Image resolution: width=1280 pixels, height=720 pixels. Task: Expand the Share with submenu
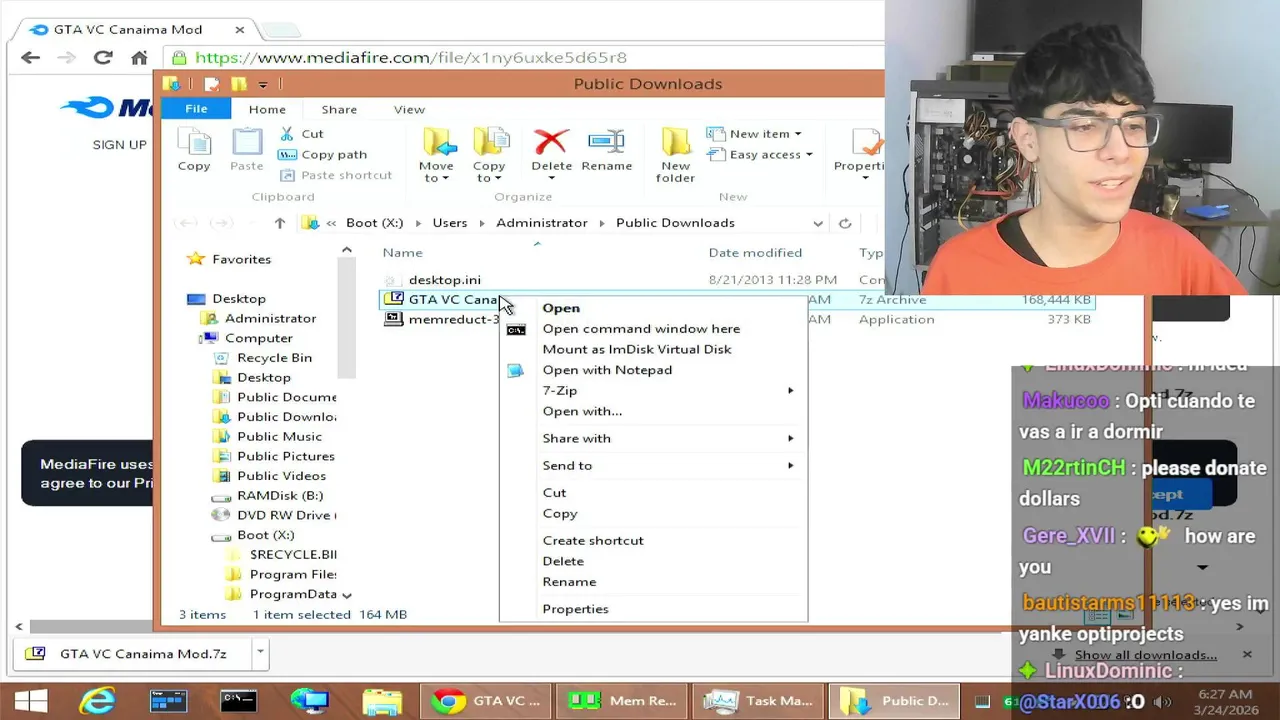click(x=790, y=438)
